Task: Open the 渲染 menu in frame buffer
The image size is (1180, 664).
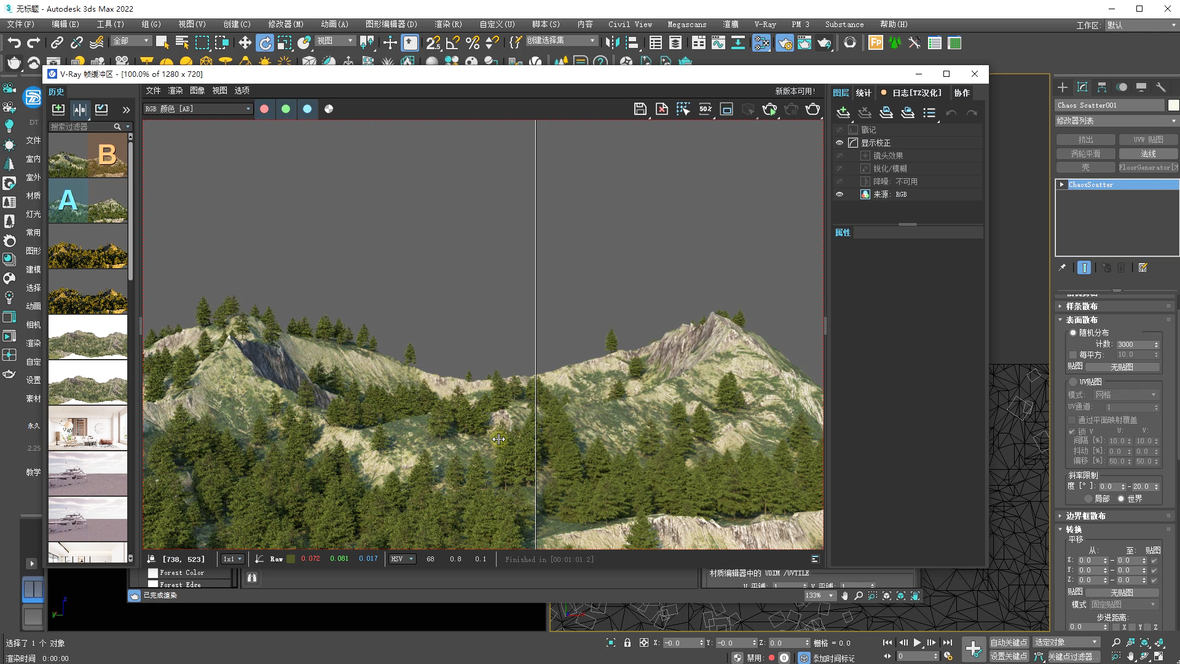Action: pos(175,91)
